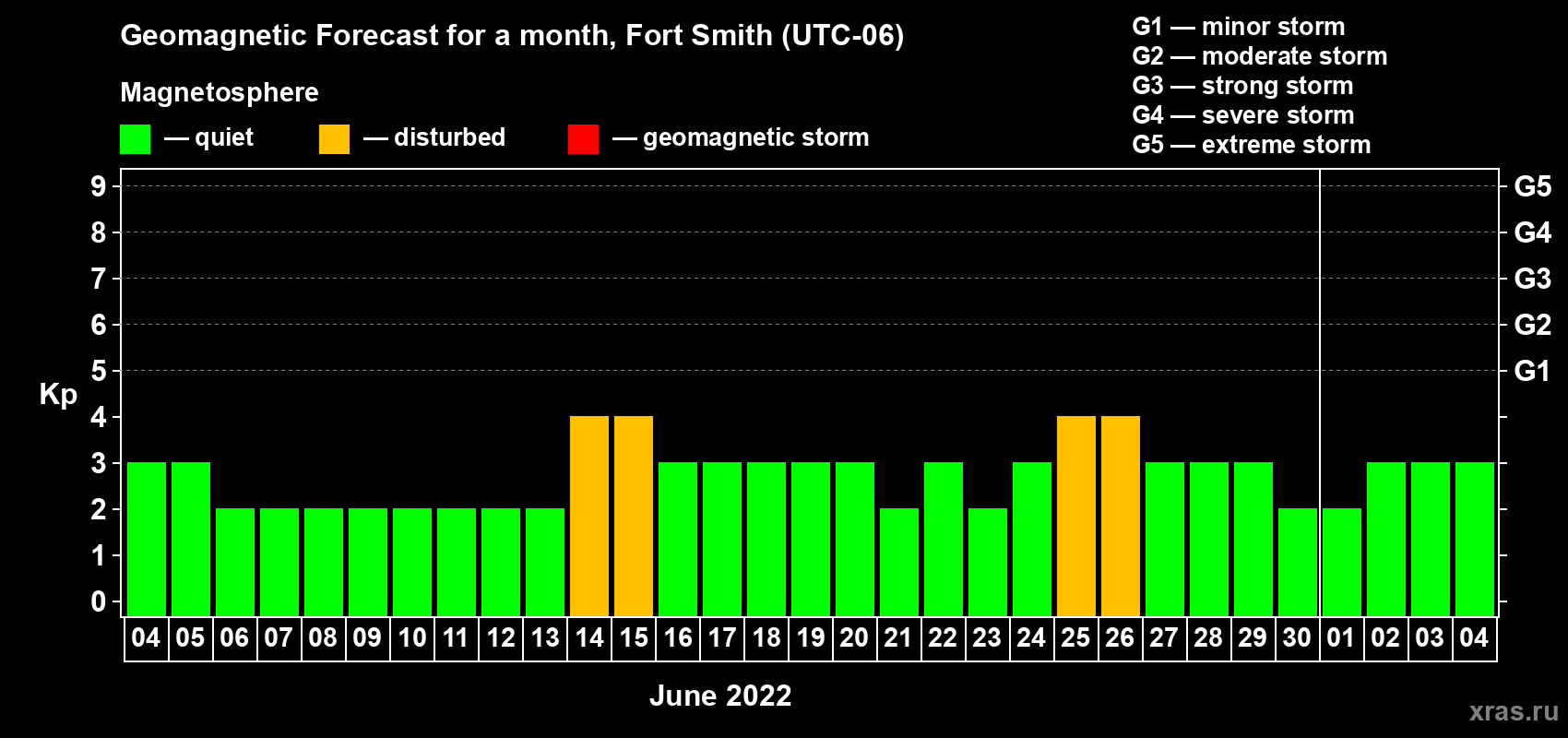
Task: Click the orange disturbed legend swatch
Action: pos(334,139)
